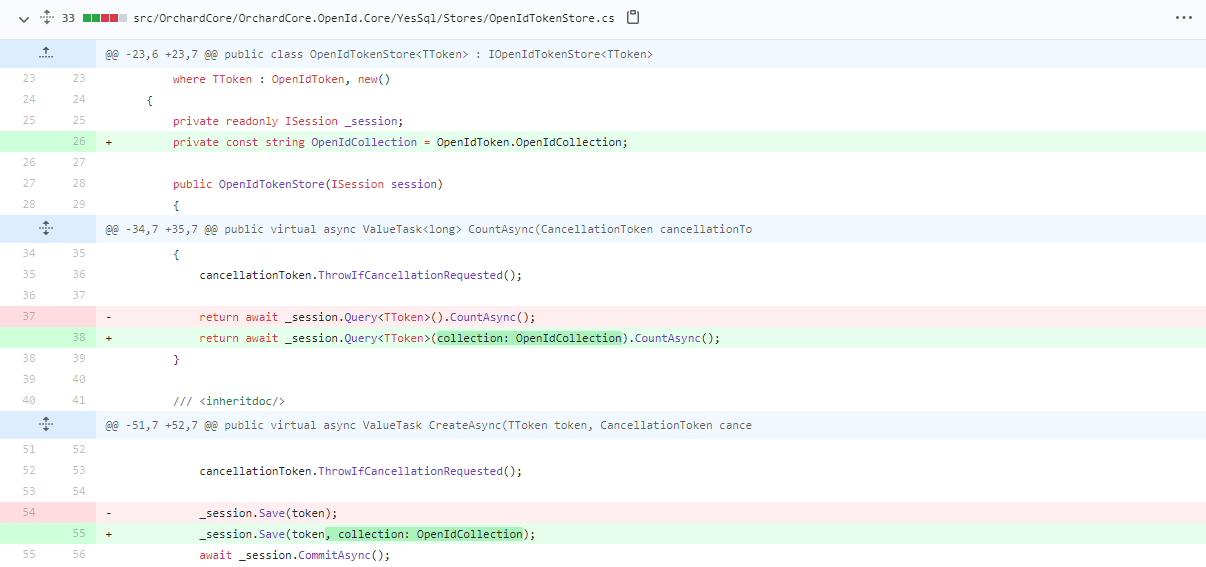Copy the OpenIdTokenStore.cs file path
The image size is (1206, 567).
click(x=632, y=18)
